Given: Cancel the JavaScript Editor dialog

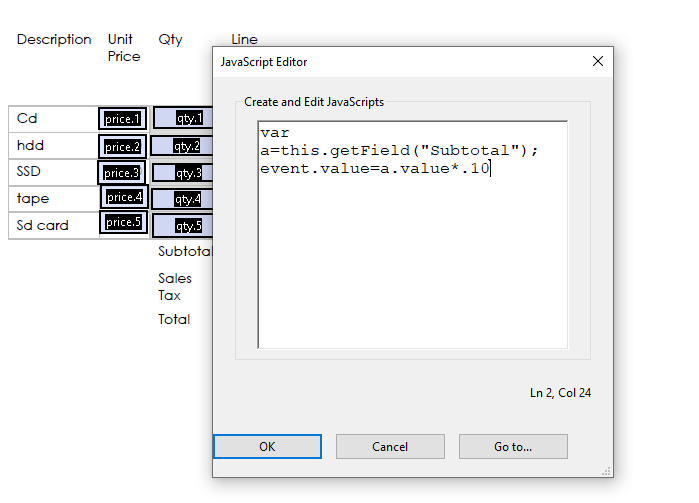Looking at the screenshot, I should pos(390,446).
